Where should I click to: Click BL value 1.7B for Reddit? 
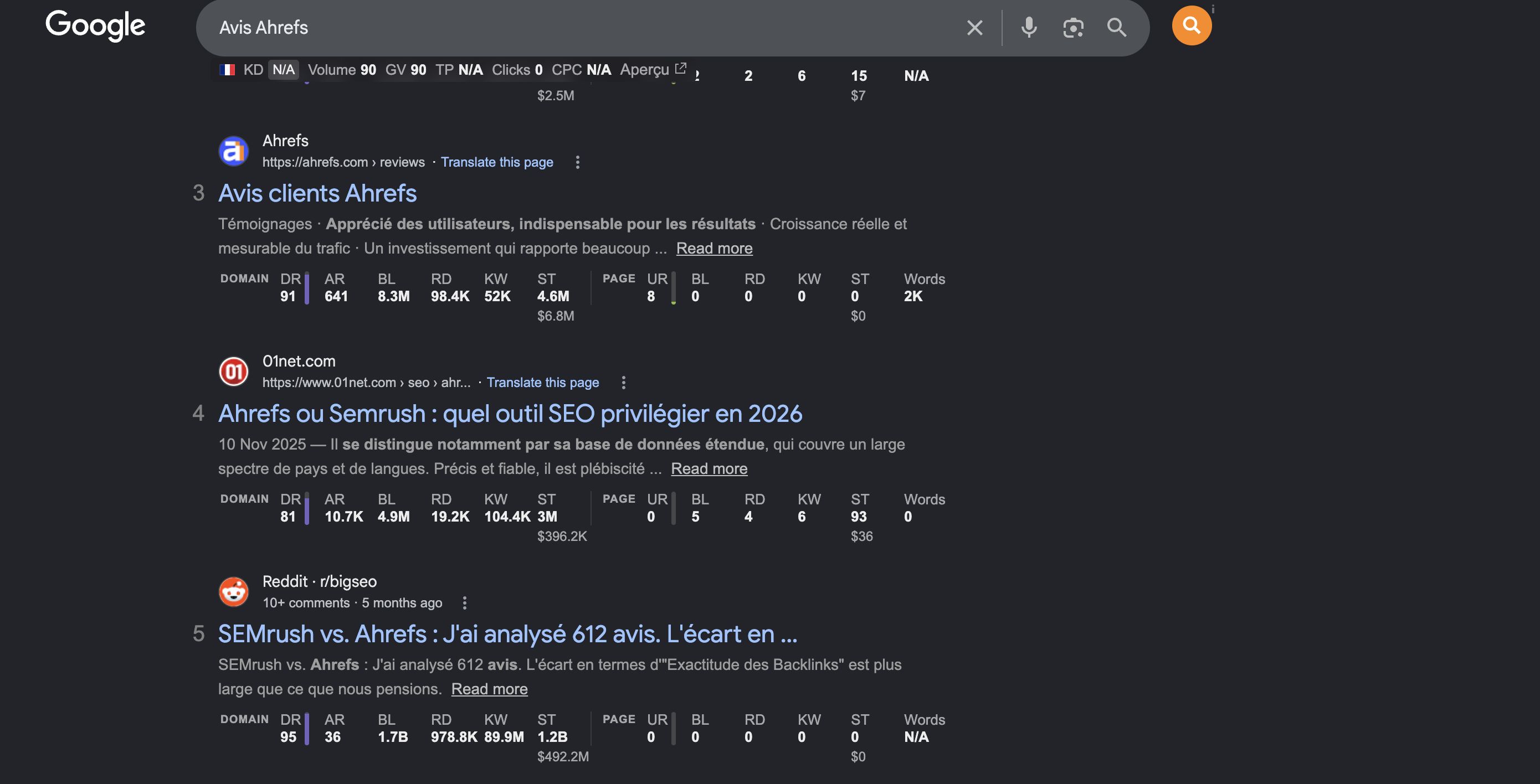coord(393,737)
